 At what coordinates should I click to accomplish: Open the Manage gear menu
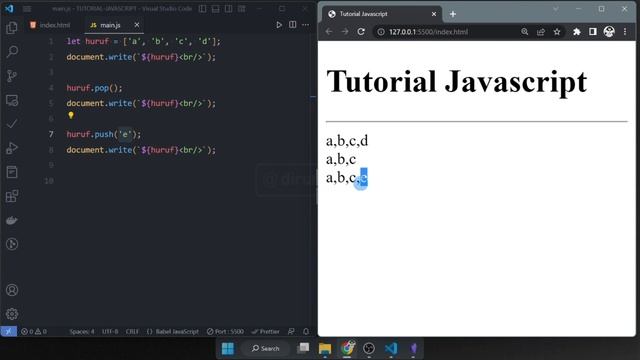(12, 314)
